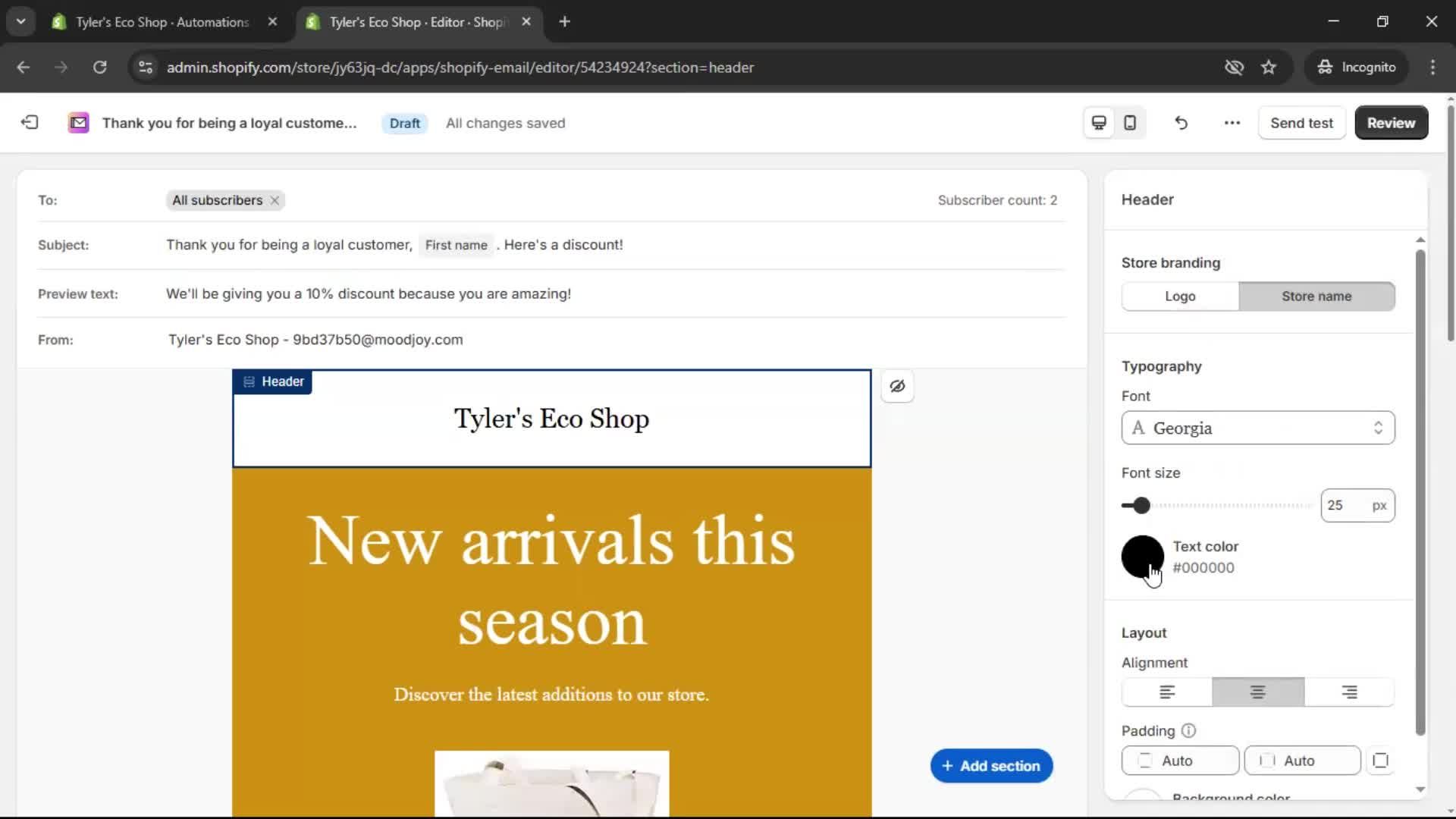Viewport: 1456px width, 819px height.
Task: Click the Review button
Action: click(1391, 122)
